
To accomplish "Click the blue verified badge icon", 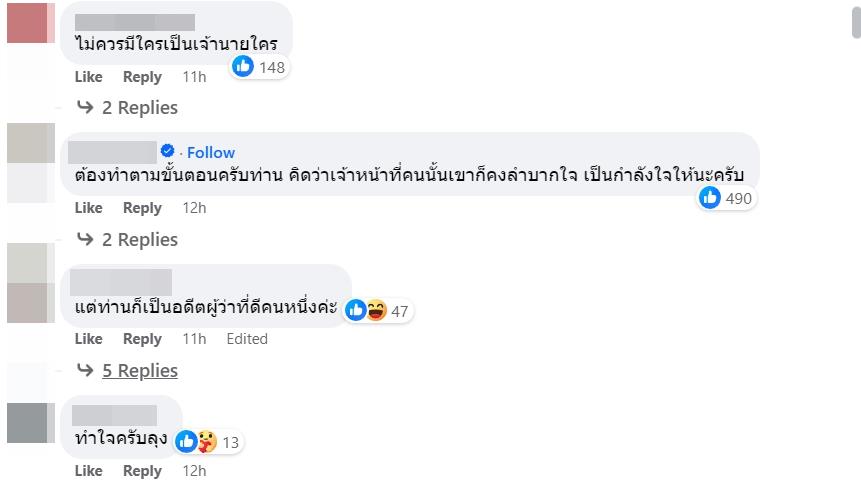I will point(169,152).
